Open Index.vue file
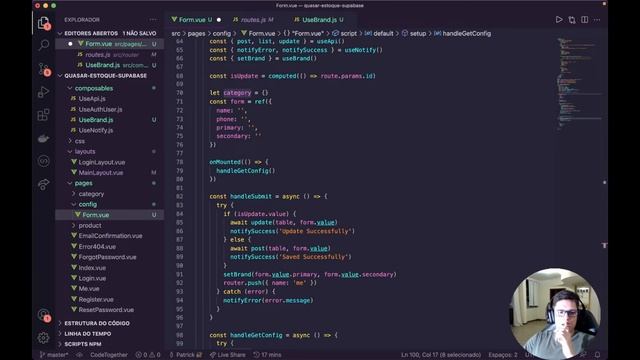Image resolution: width=640 pixels, height=360 pixels. click(92, 268)
